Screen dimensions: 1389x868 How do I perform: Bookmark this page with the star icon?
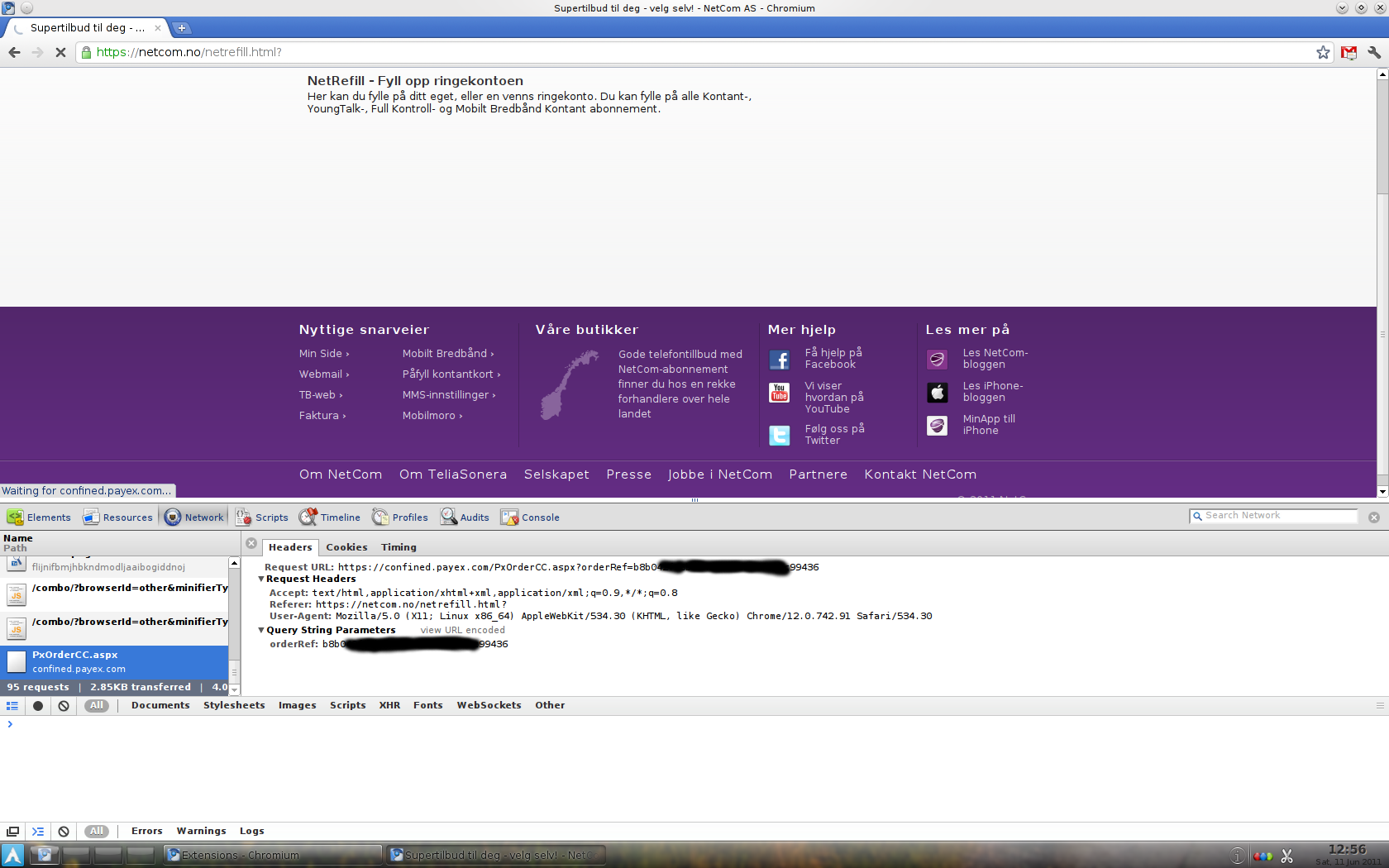(1323, 52)
